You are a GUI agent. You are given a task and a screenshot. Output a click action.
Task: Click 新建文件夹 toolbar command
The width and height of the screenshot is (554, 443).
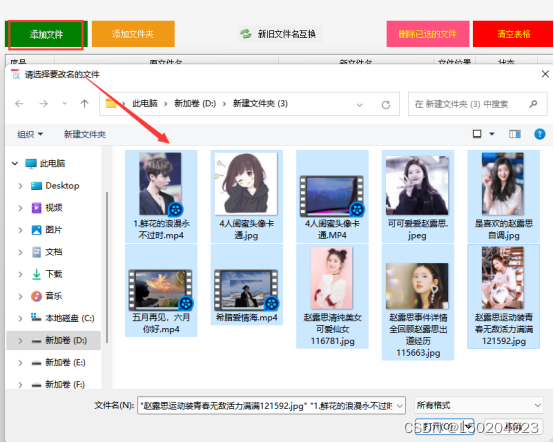pos(85,134)
